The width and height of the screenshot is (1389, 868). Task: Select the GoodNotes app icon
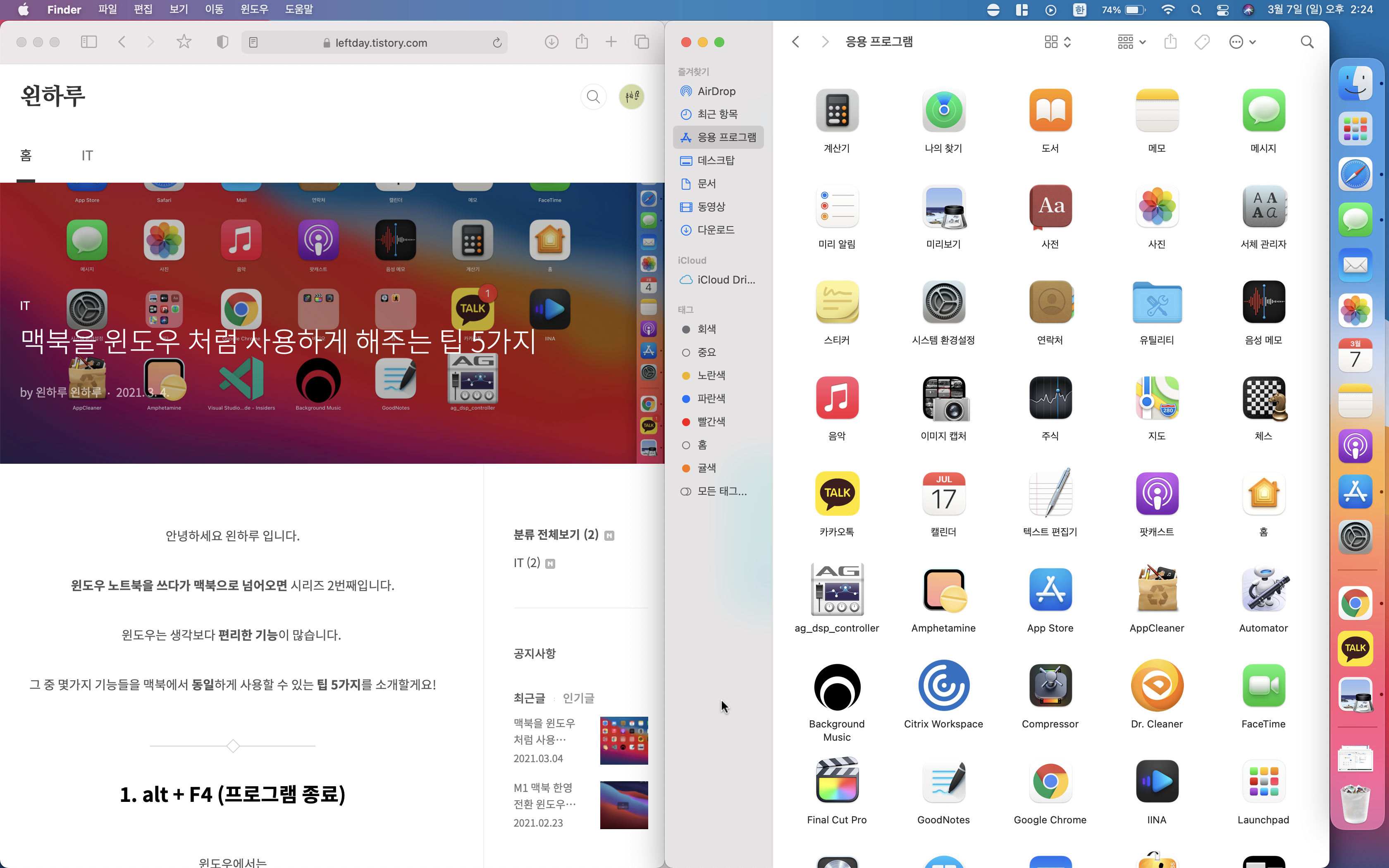944,782
